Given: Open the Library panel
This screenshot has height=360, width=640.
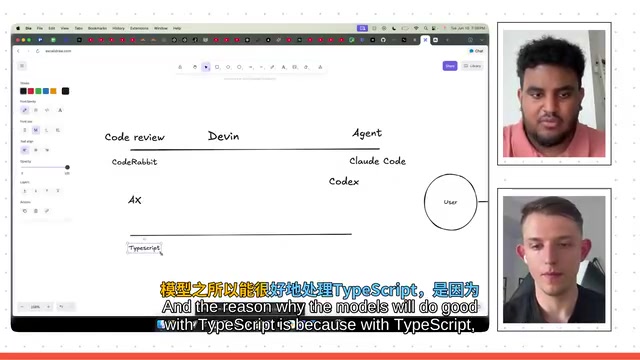Looking at the screenshot, I should 473,66.
